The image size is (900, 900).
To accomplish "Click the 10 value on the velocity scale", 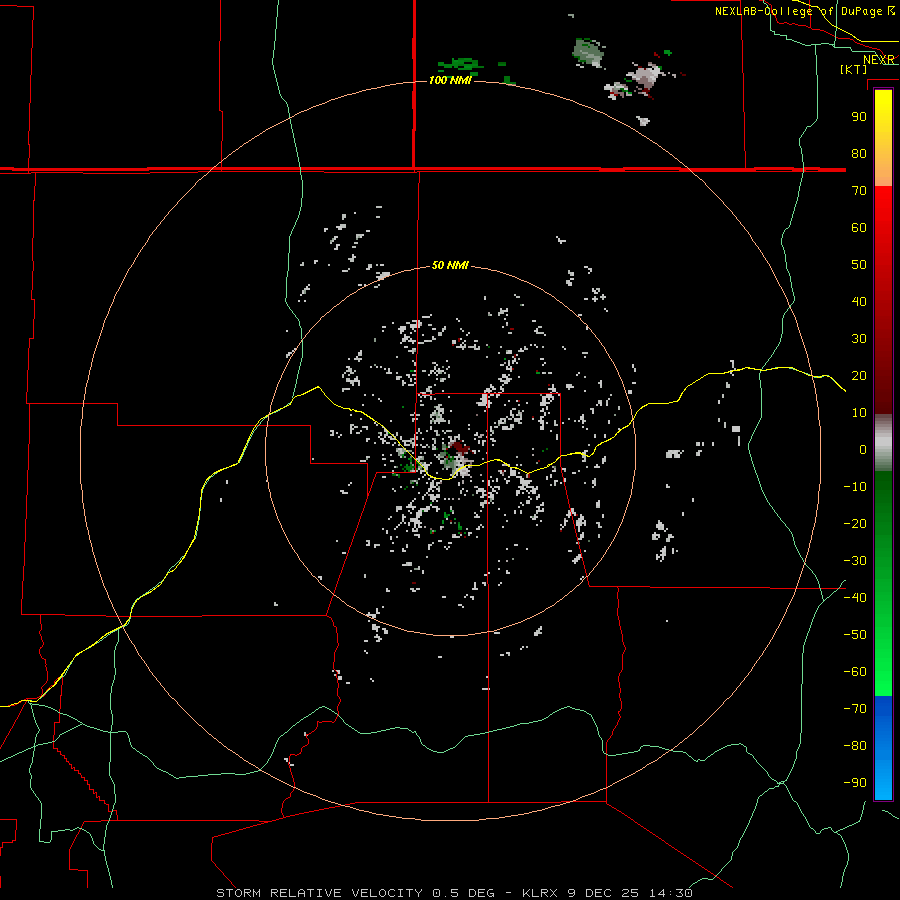I will point(859,413).
